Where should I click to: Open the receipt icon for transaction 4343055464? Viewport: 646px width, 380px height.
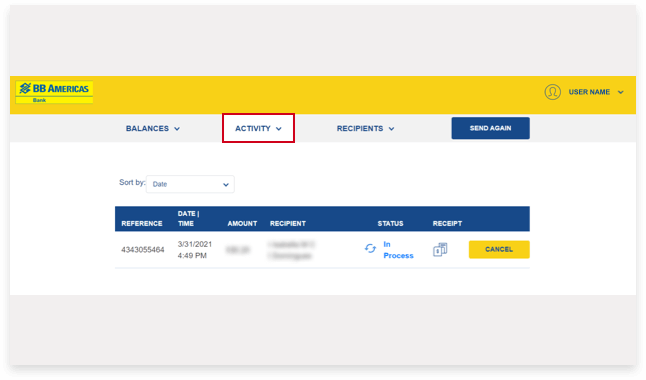(440, 249)
